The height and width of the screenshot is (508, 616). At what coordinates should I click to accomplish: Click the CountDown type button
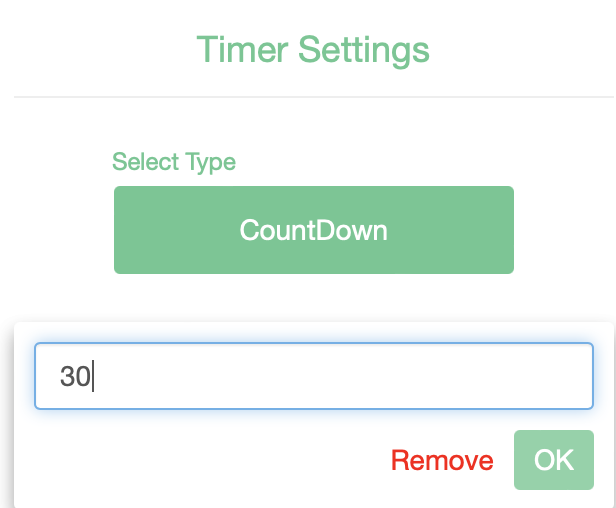point(313,230)
